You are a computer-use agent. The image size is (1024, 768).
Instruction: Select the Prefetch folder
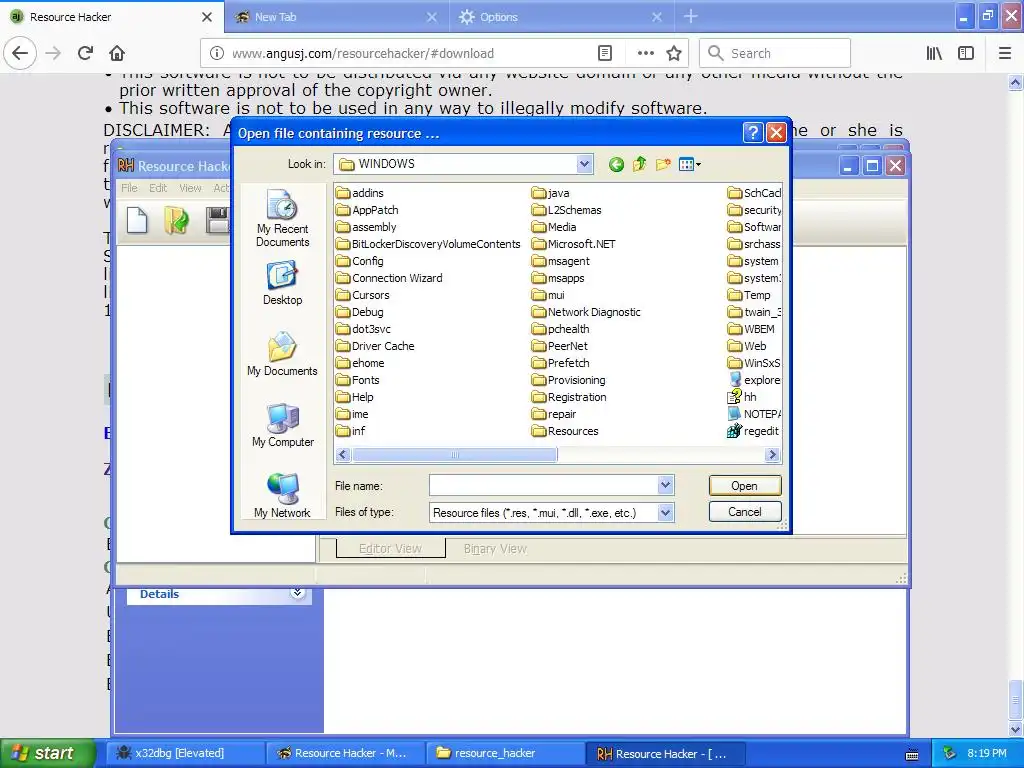coord(561,363)
